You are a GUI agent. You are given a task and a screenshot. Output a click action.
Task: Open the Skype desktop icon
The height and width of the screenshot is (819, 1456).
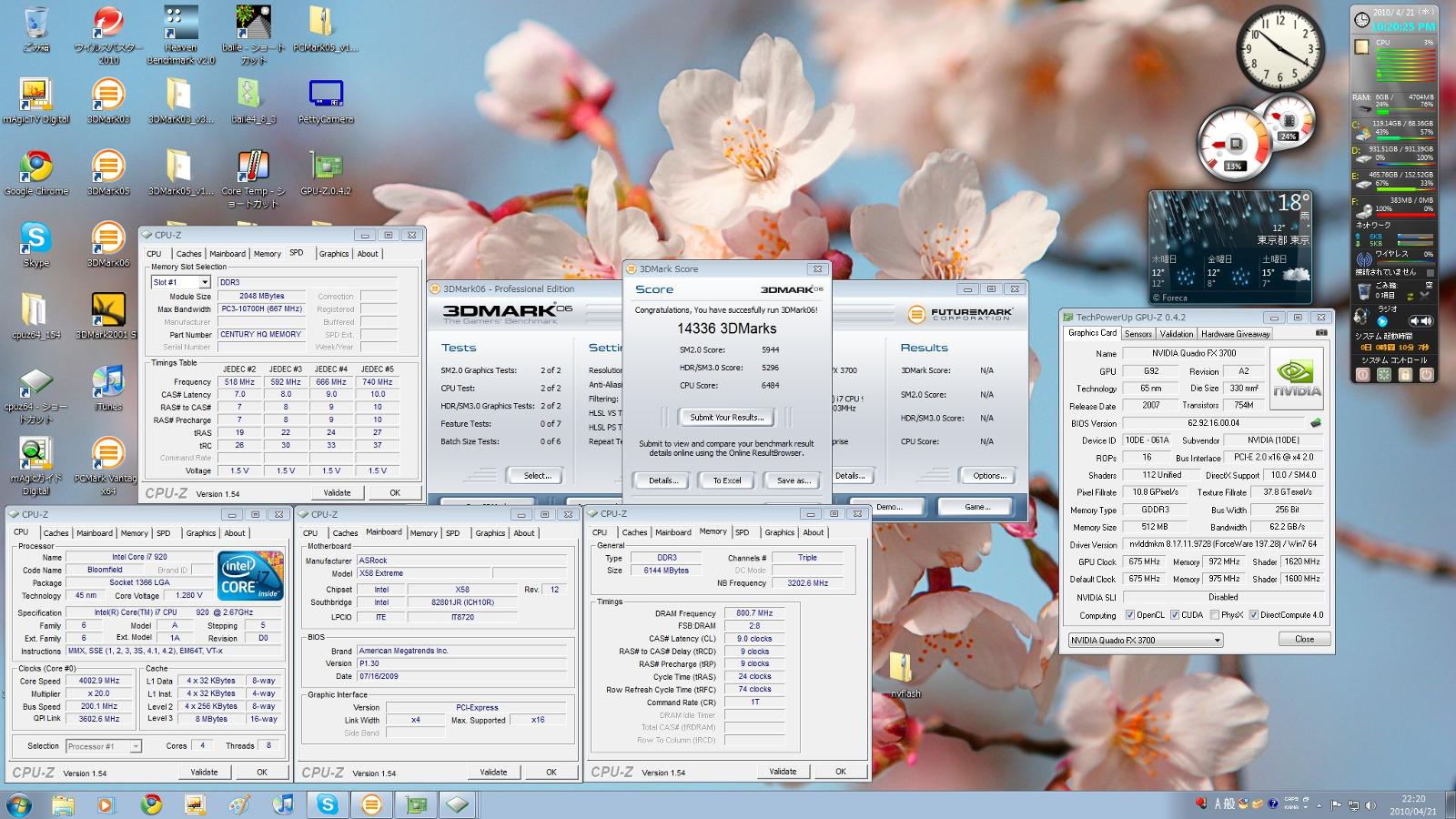click(x=35, y=244)
